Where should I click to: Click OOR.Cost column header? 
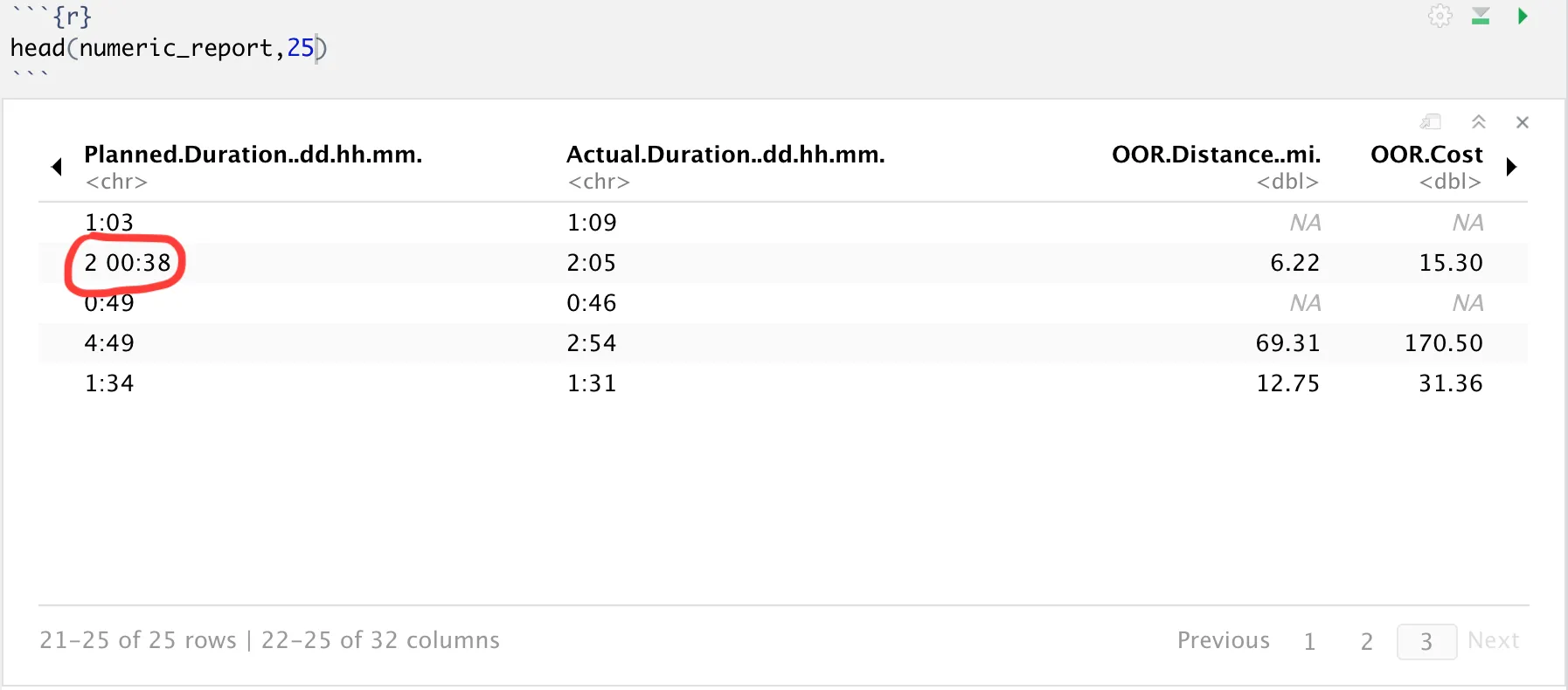point(1426,155)
